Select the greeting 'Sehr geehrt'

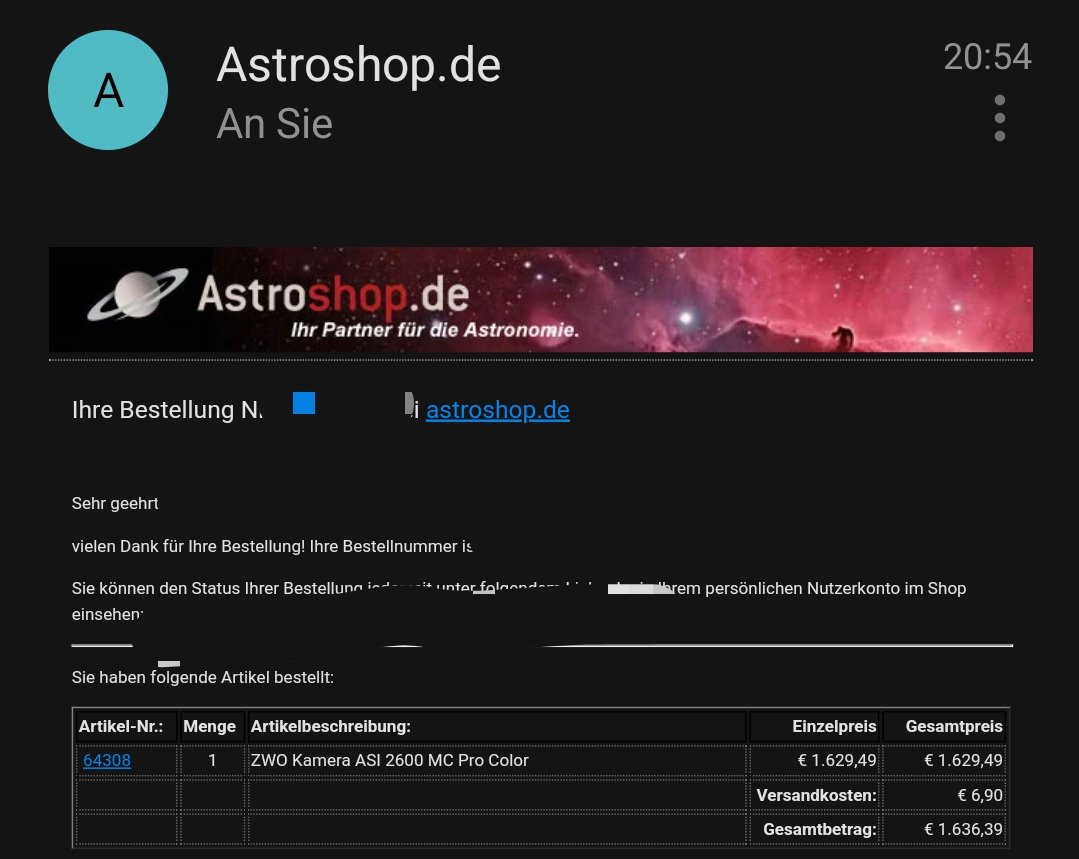115,503
